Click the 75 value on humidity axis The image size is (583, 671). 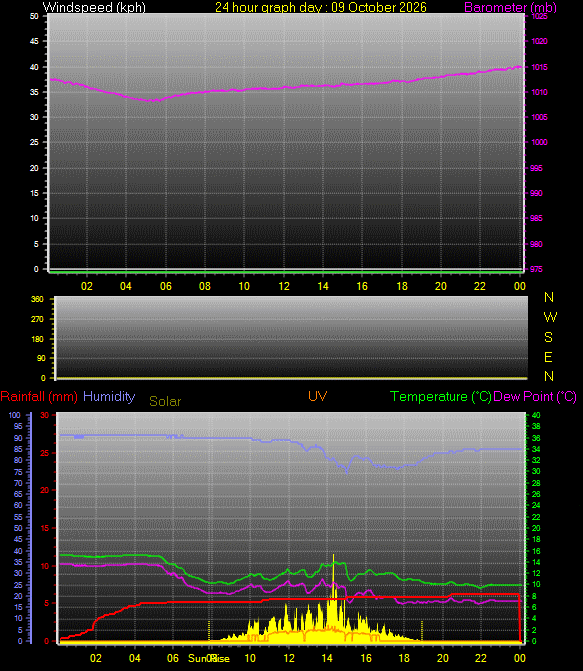pyautogui.click(x=18, y=472)
